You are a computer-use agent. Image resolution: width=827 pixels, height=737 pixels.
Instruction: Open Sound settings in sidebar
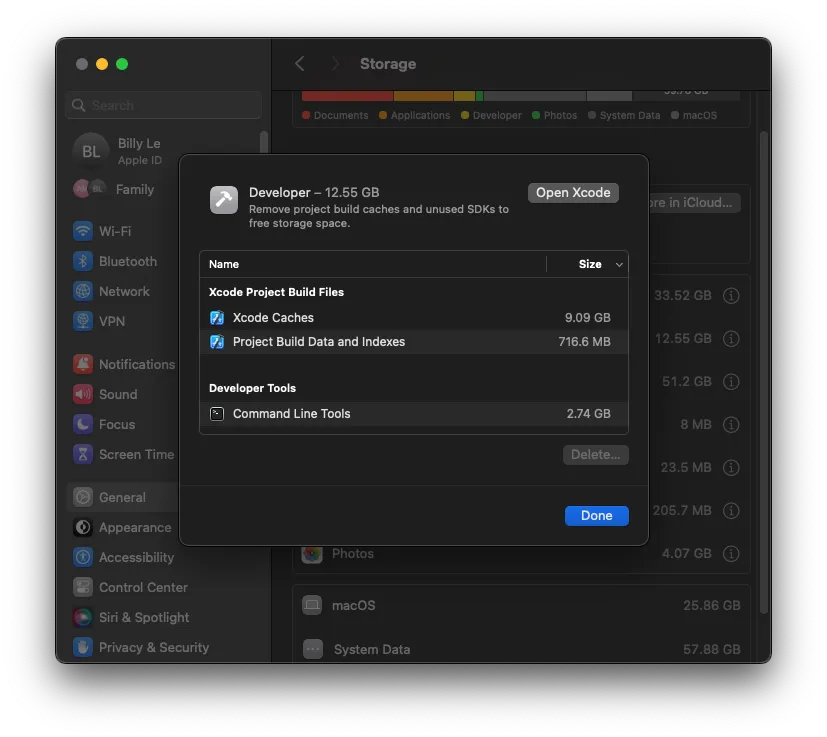pos(105,394)
